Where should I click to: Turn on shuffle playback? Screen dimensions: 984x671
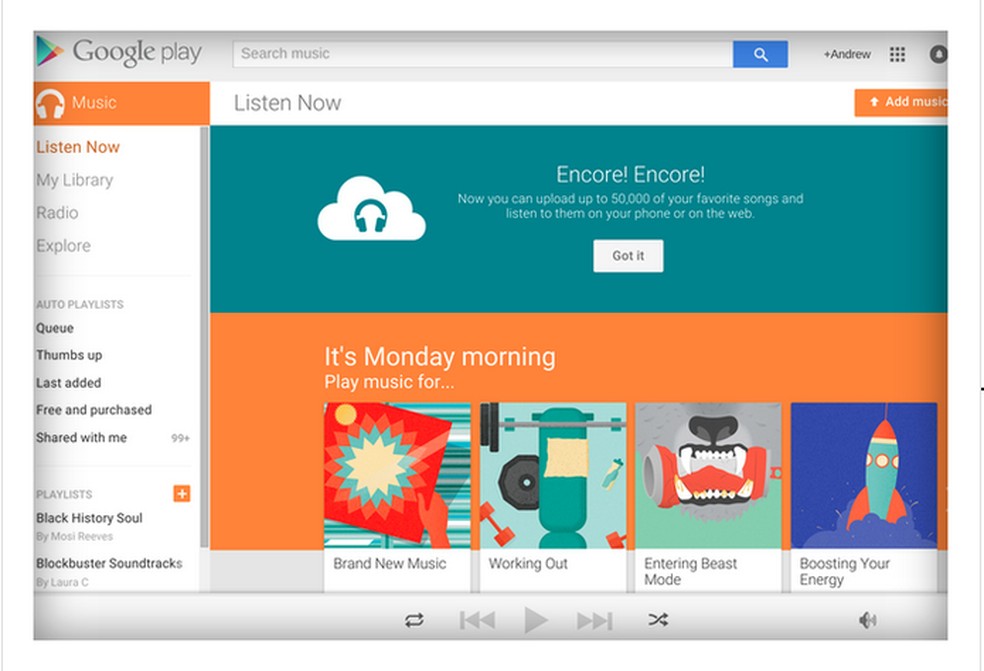657,619
